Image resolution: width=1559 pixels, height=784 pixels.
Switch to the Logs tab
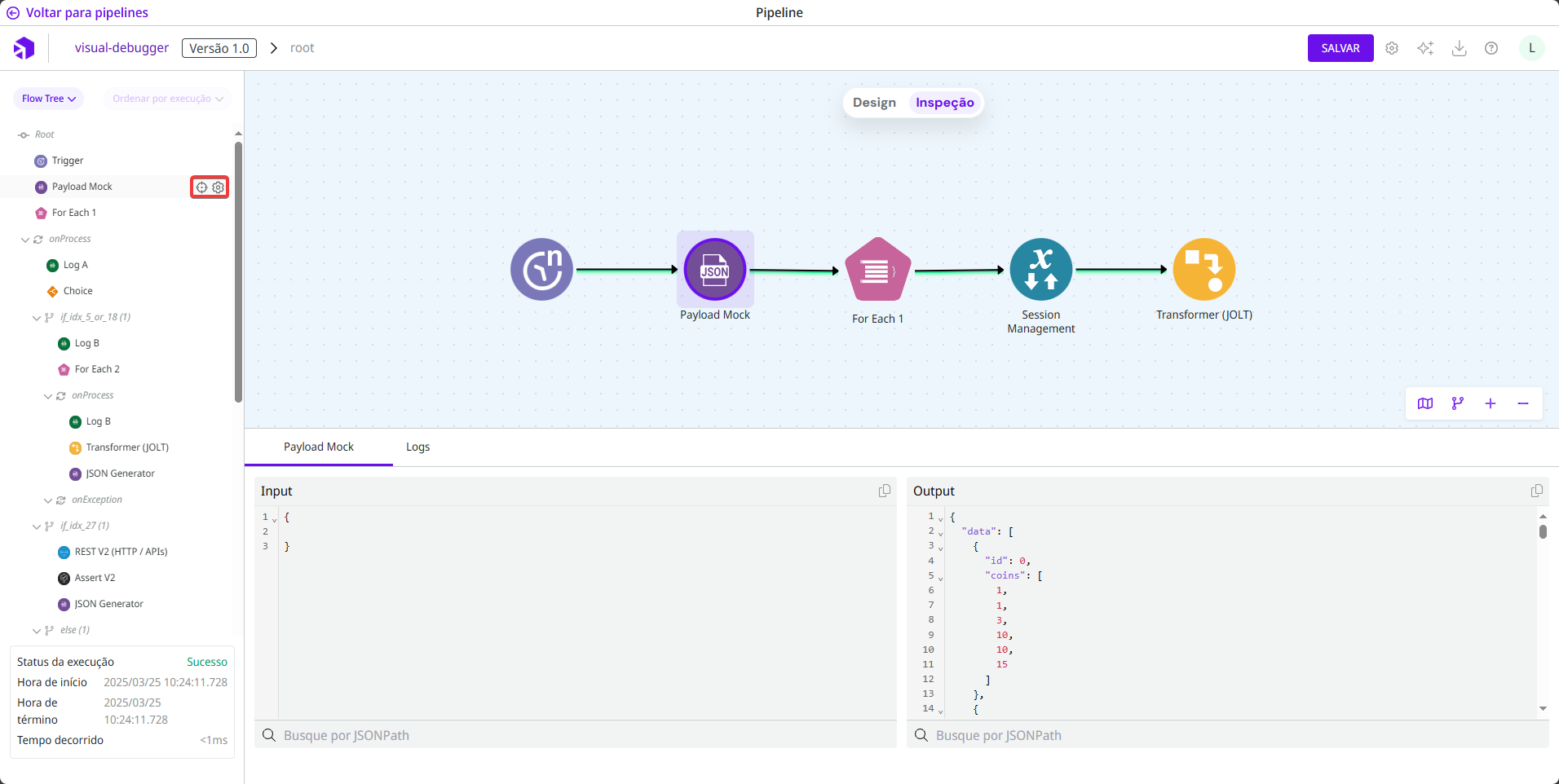pos(417,447)
